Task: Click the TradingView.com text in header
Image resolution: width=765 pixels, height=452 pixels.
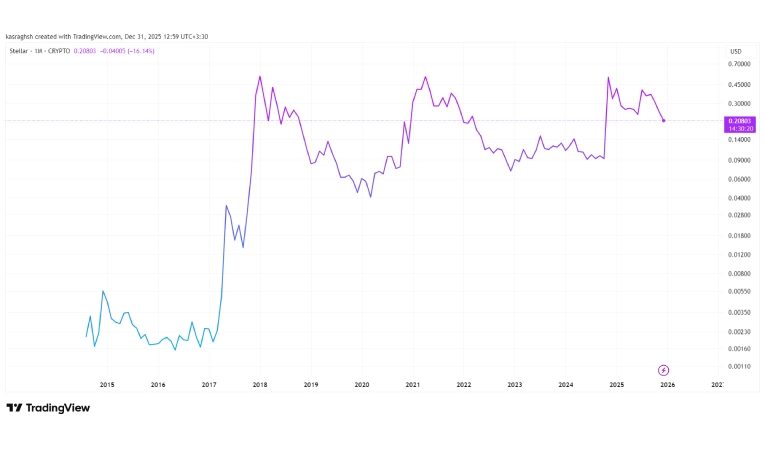Action: tap(97, 37)
